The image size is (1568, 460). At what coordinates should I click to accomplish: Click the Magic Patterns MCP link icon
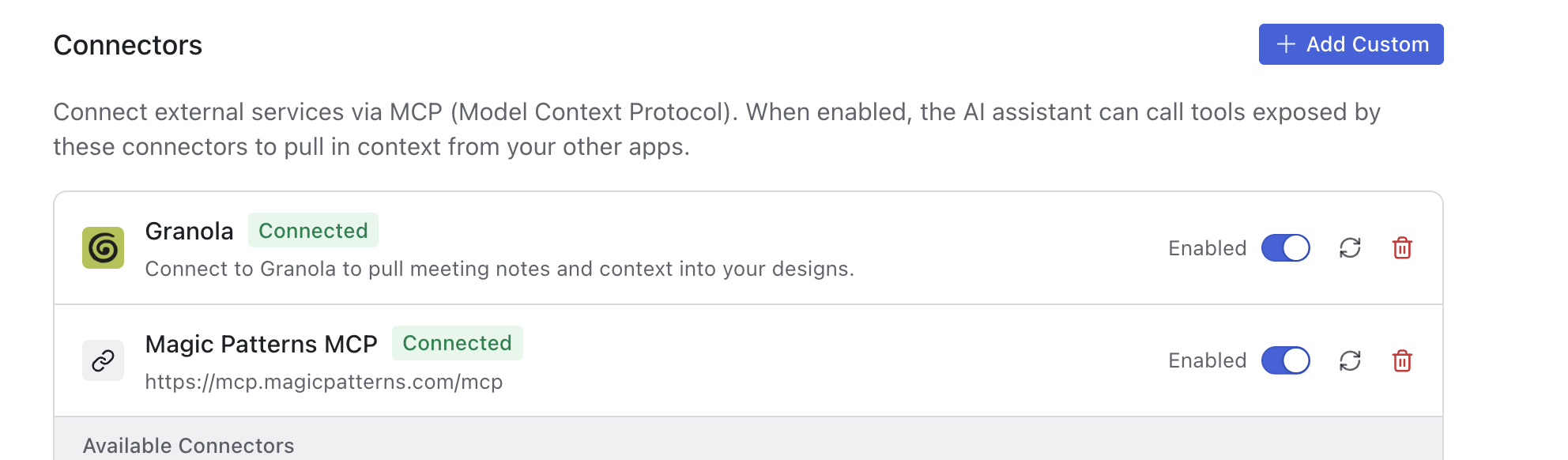point(104,361)
